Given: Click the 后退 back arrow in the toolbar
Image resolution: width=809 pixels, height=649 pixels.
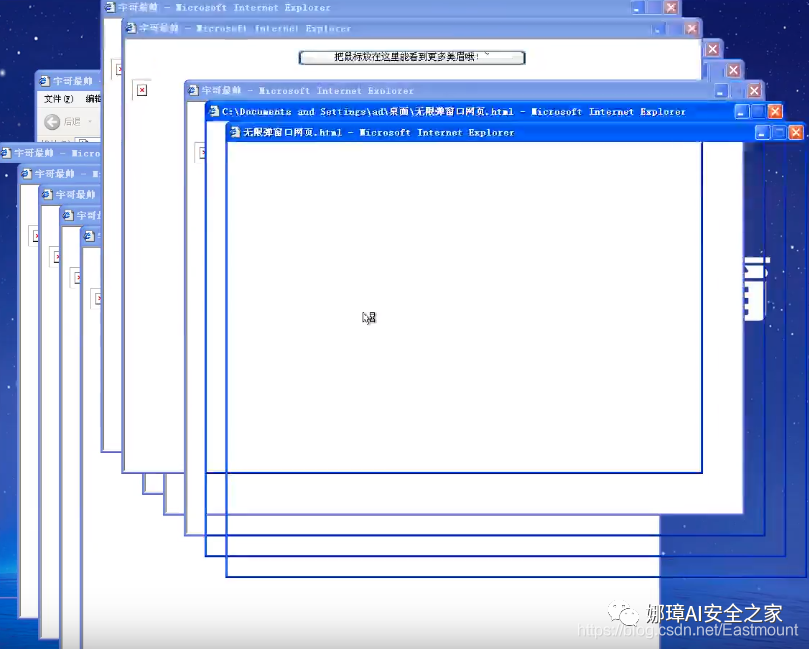Looking at the screenshot, I should pyautogui.click(x=52, y=122).
